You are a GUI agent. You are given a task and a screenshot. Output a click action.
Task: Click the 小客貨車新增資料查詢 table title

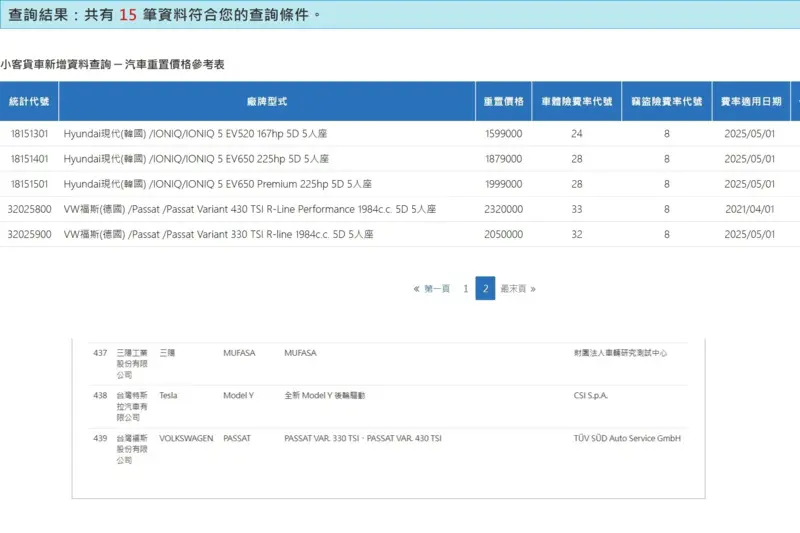112,64
